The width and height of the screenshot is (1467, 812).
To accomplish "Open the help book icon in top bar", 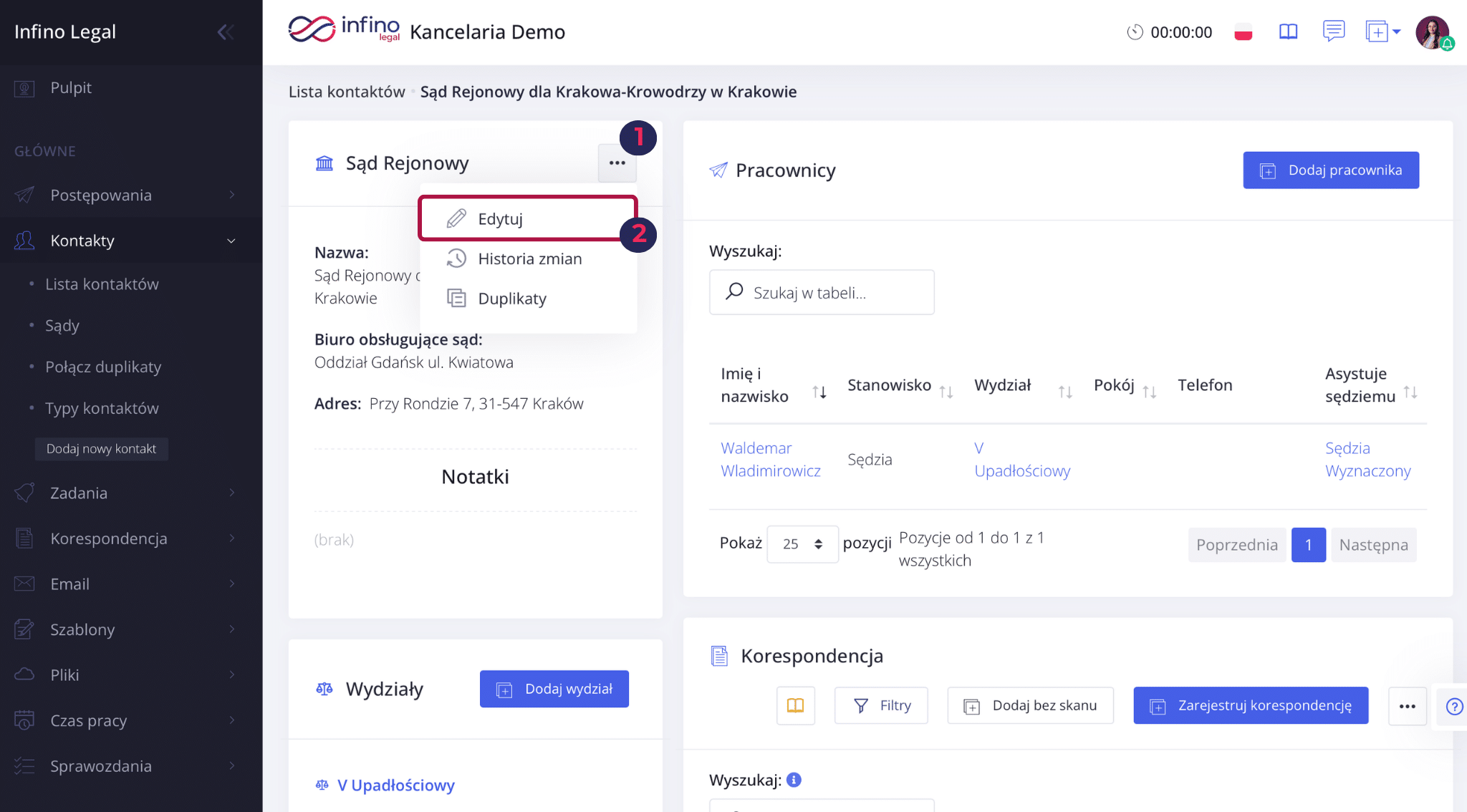I will [1288, 32].
